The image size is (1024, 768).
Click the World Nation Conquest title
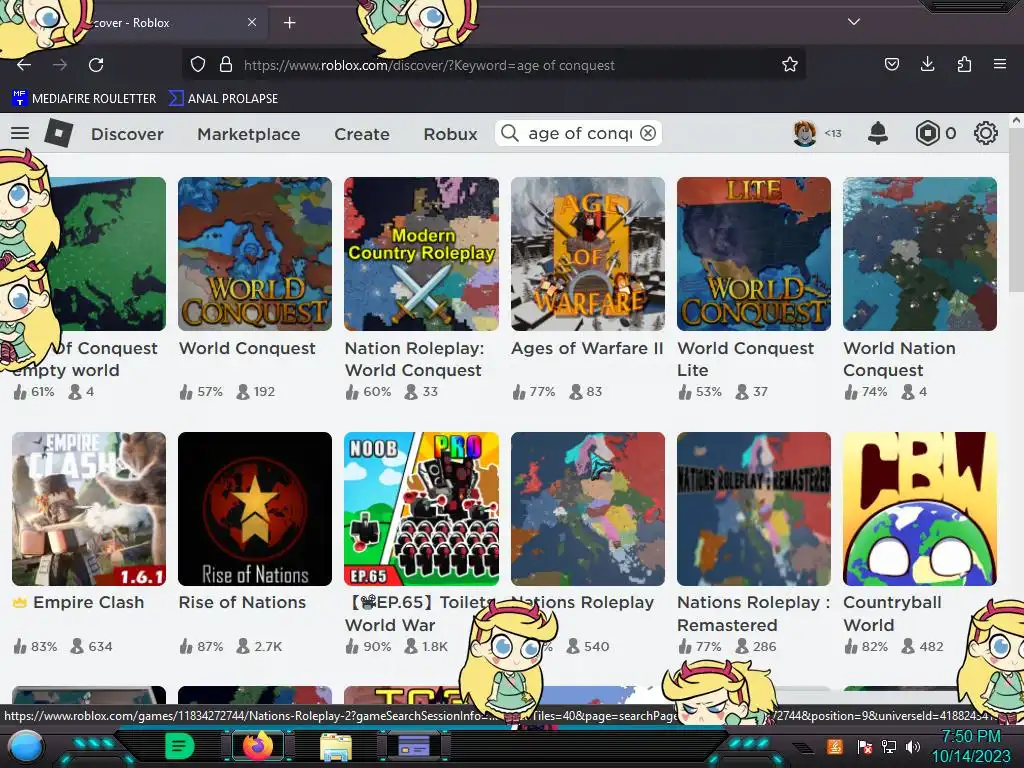click(899, 359)
